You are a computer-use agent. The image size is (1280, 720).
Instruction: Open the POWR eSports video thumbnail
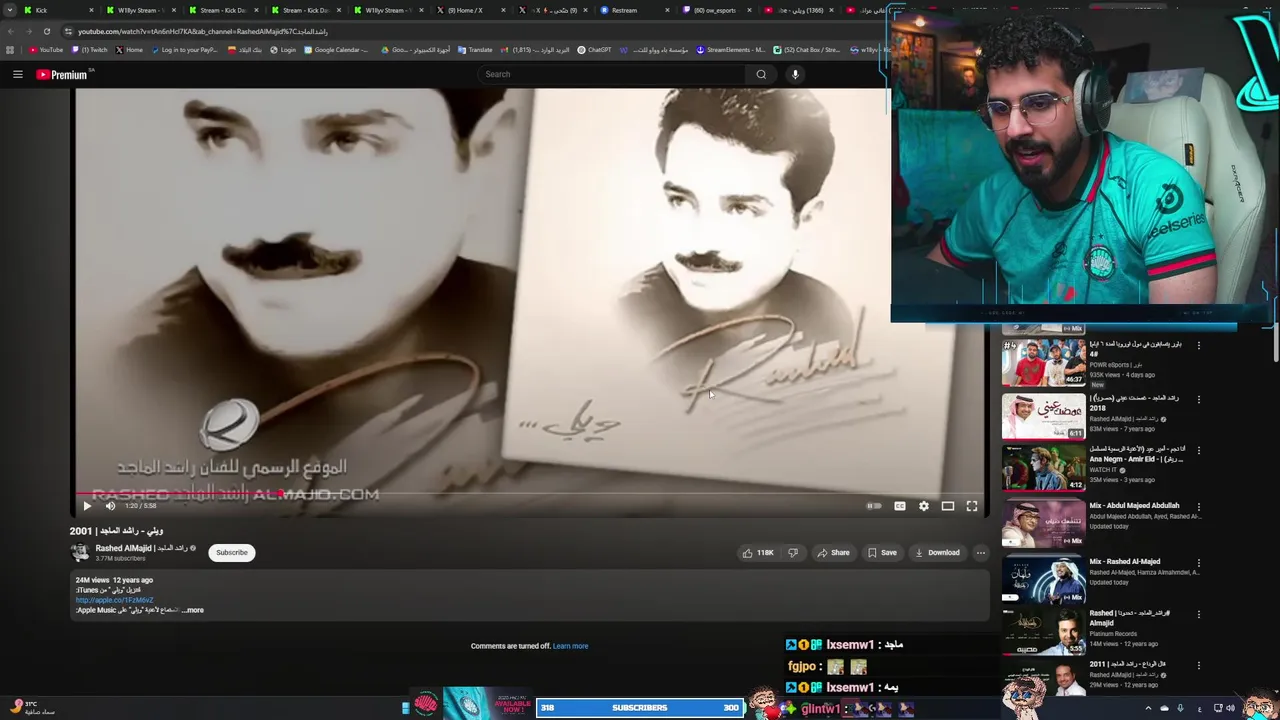[1043, 361]
